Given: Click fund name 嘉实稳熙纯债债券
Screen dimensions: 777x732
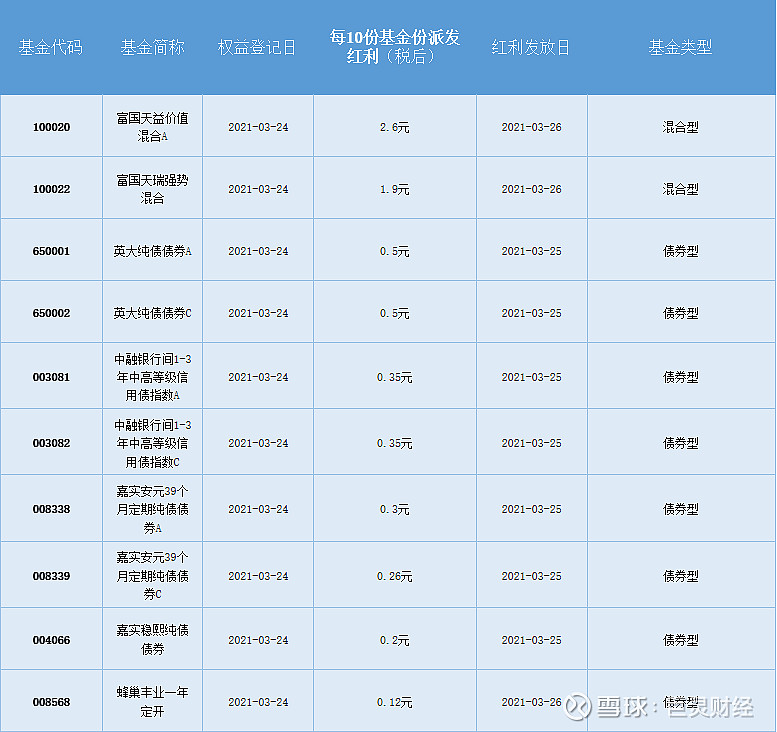Looking at the screenshot, I should tap(153, 640).
